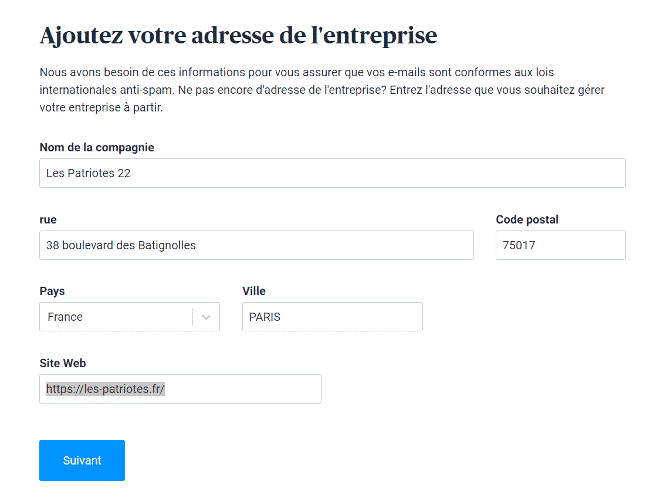
Task: Click the "rue" field label
Action: (x=48, y=219)
